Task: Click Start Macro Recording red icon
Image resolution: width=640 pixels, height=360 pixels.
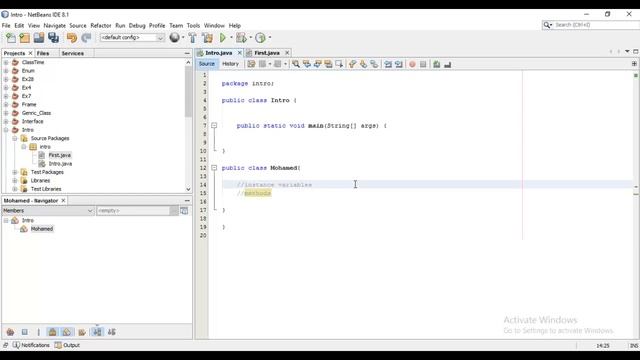Action: click(412, 64)
